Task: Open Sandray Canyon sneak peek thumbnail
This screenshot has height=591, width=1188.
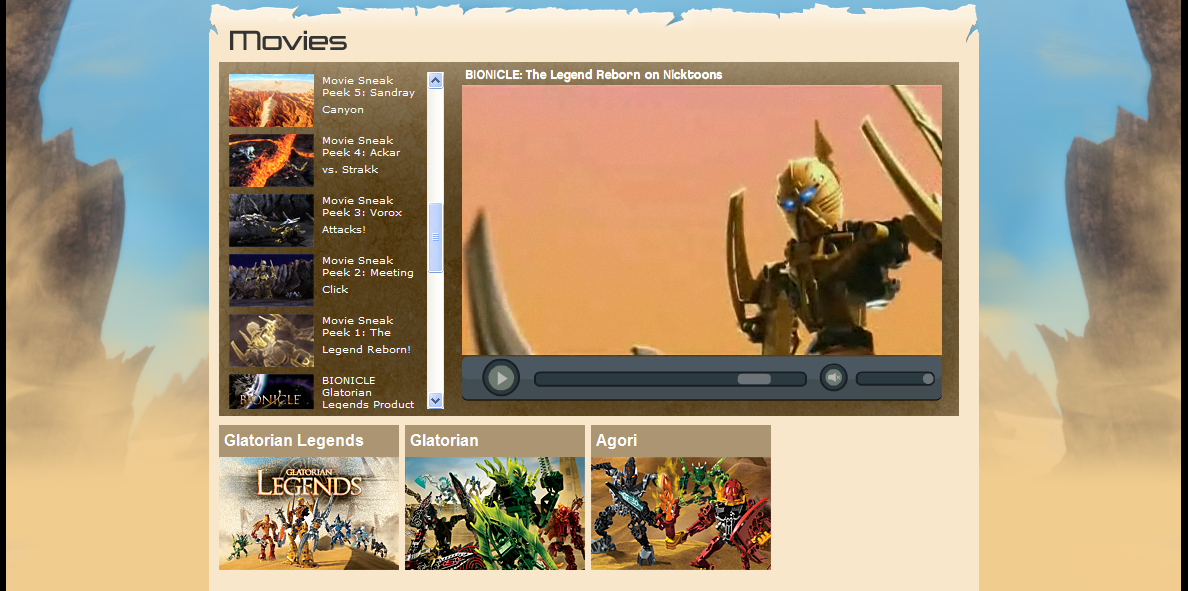Action: click(x=271, y=100)
